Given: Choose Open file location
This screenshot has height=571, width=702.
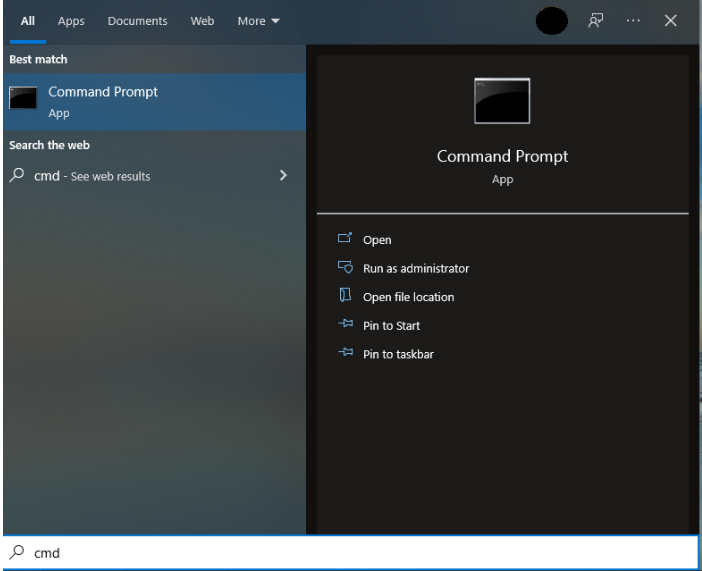Looking at the screenshot, I should [x=408, y=297].
